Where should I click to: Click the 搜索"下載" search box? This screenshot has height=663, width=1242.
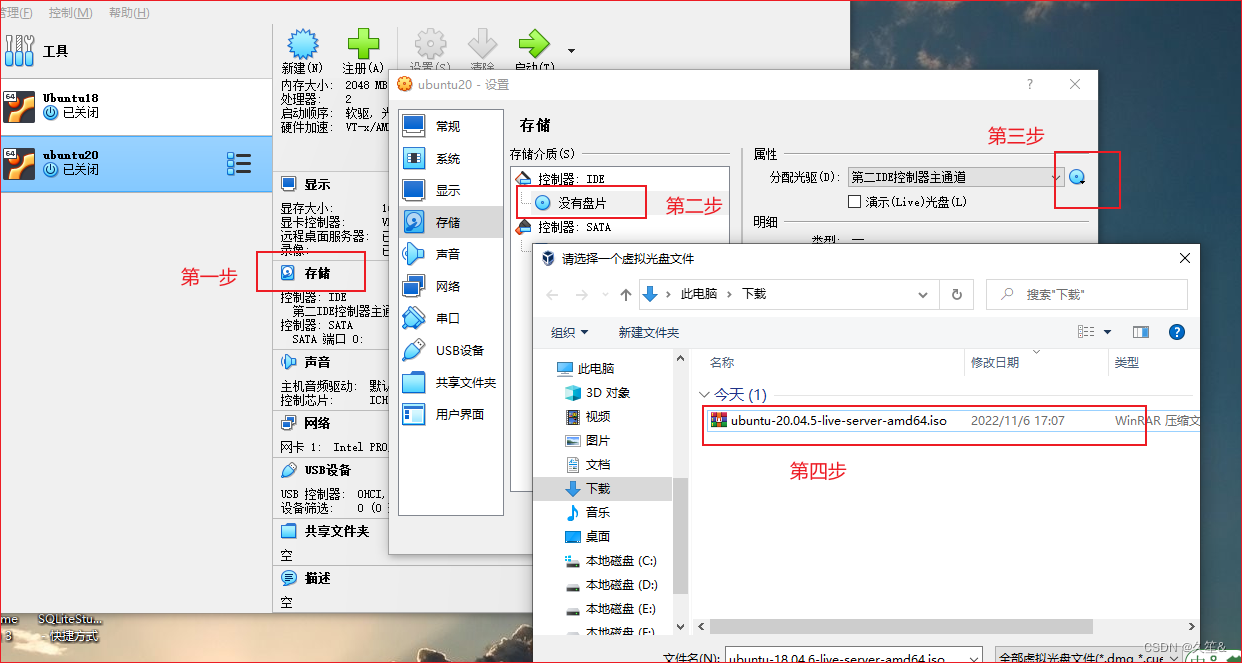[1087, 294]
